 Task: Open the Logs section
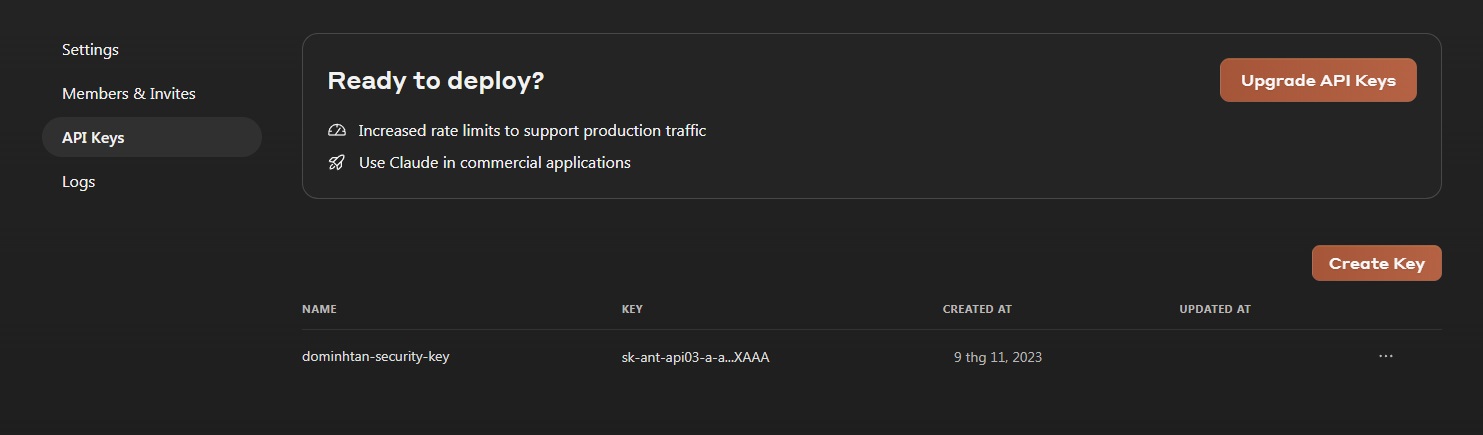click(x=79, y=182)
